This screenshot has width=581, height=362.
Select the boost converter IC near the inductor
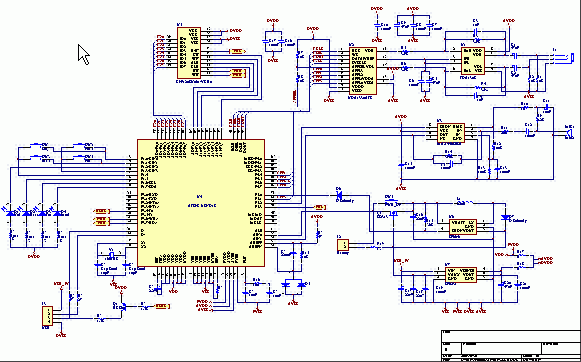(463, 226)
